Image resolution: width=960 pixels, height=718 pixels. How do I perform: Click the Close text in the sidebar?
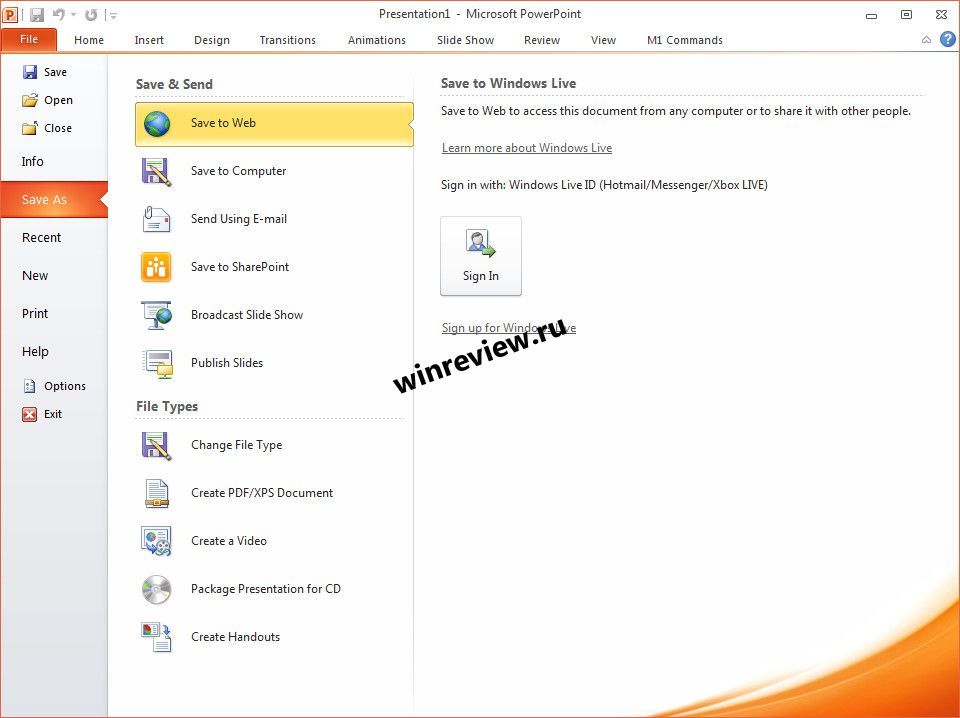tap(58, 128)
